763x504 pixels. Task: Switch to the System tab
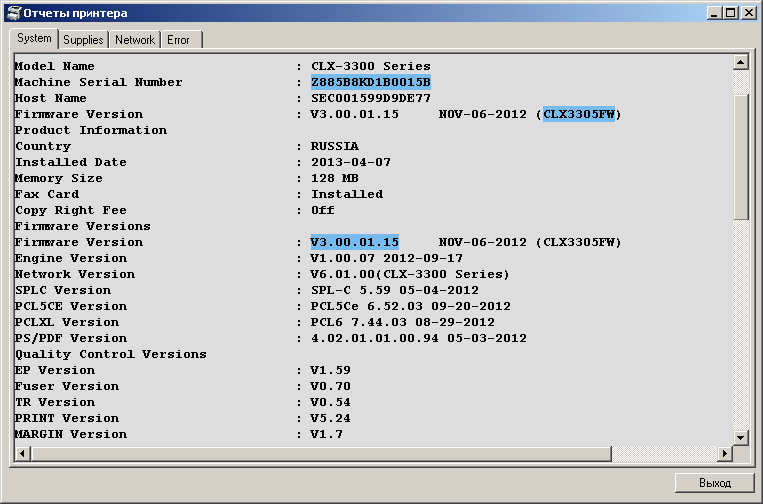34,38
